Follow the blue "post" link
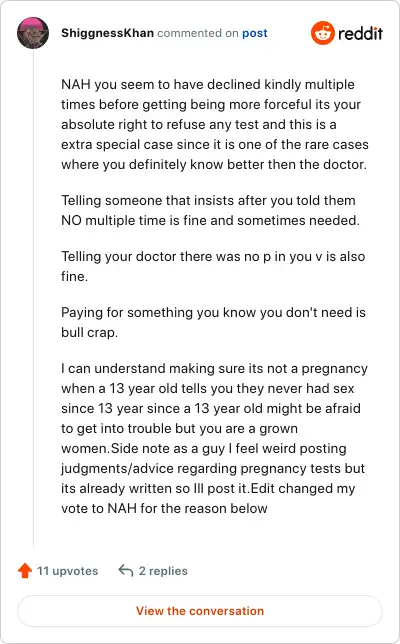Screen dimensions: 400x644 click(x=255, y=33)
